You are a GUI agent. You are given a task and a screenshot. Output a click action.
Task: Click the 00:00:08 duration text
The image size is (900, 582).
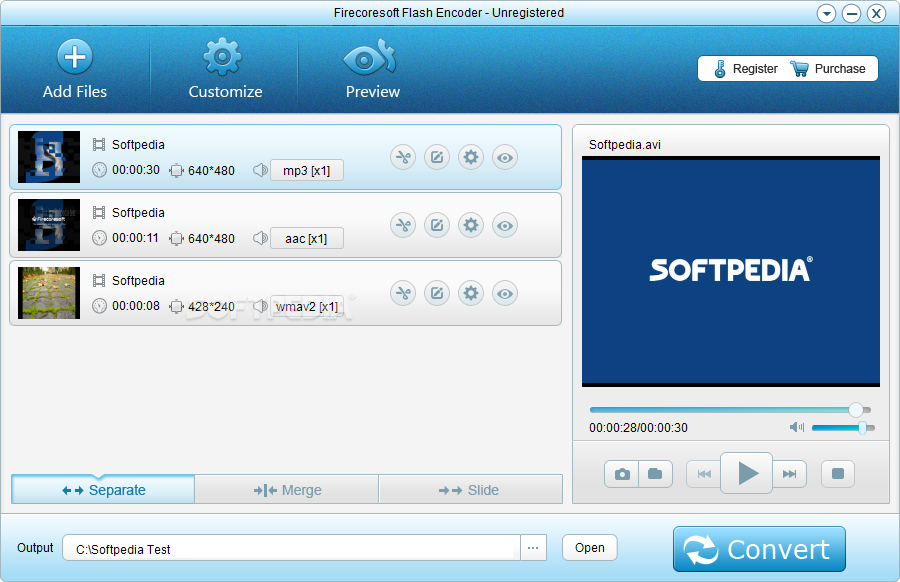(136, 306)
